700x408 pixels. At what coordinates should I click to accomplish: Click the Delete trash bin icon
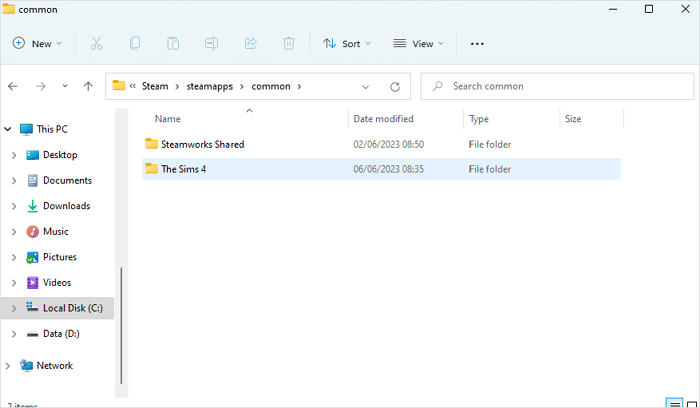[x=288, y=44]
